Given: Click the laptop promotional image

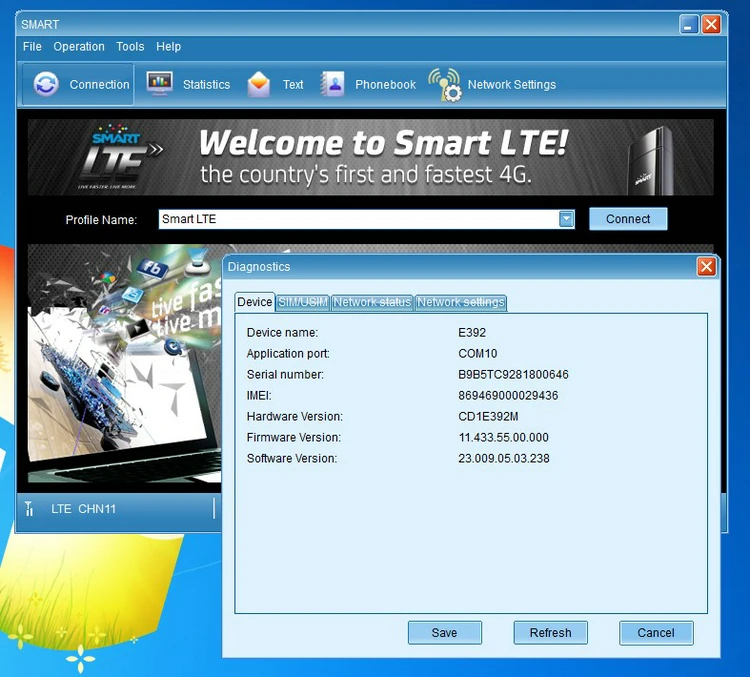Looking at the screenshot, I should (124, 364).
